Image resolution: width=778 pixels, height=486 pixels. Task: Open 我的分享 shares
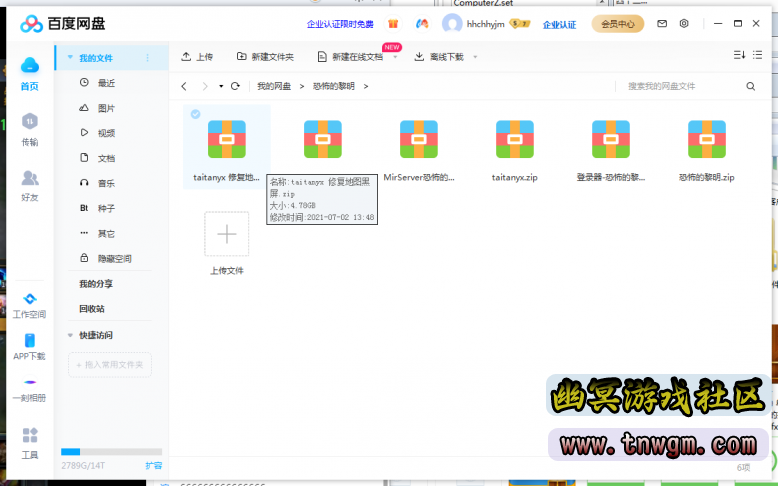96,284
